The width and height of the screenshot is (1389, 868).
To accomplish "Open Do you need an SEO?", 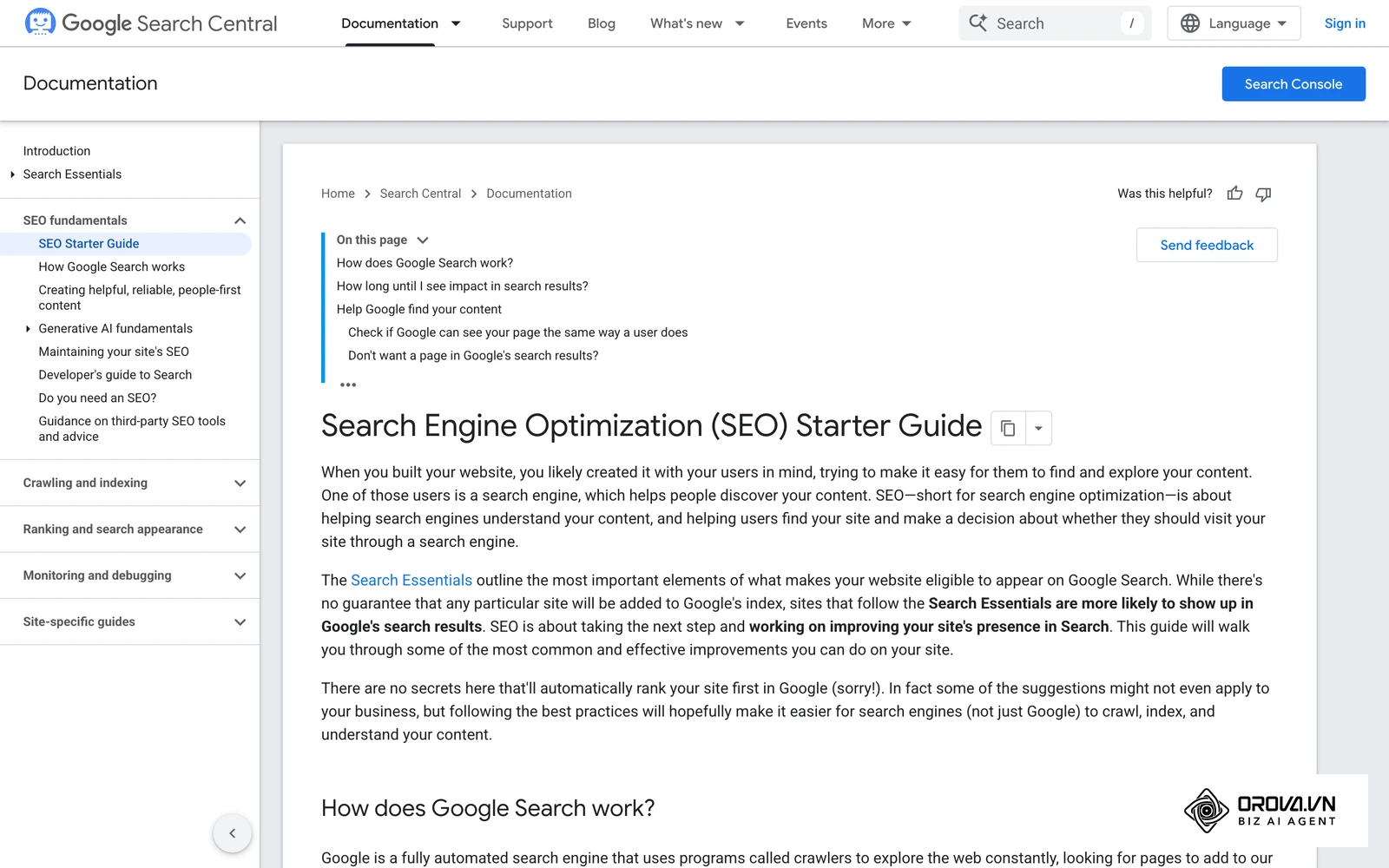I will [x=97, y=398].
